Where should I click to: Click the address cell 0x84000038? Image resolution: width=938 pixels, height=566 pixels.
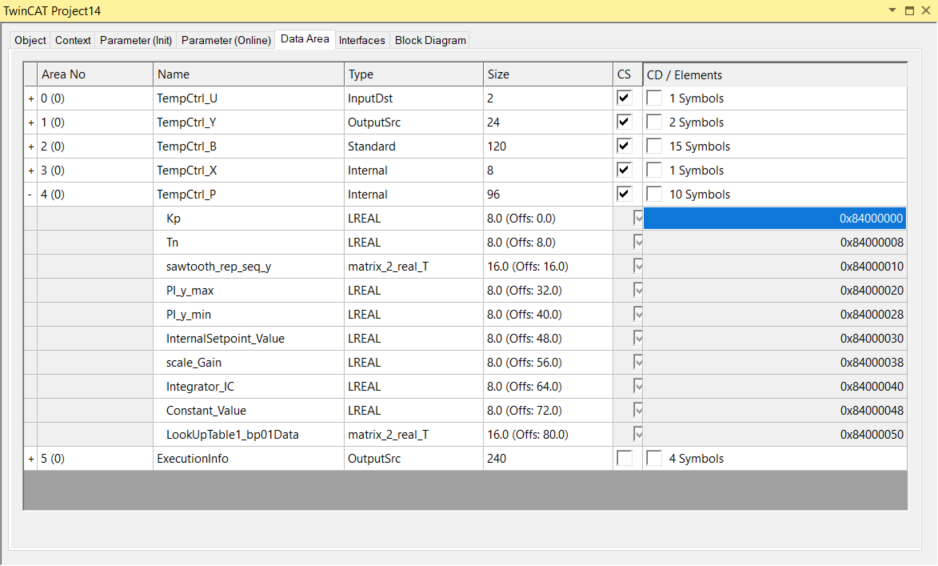(x=775, y=362)
